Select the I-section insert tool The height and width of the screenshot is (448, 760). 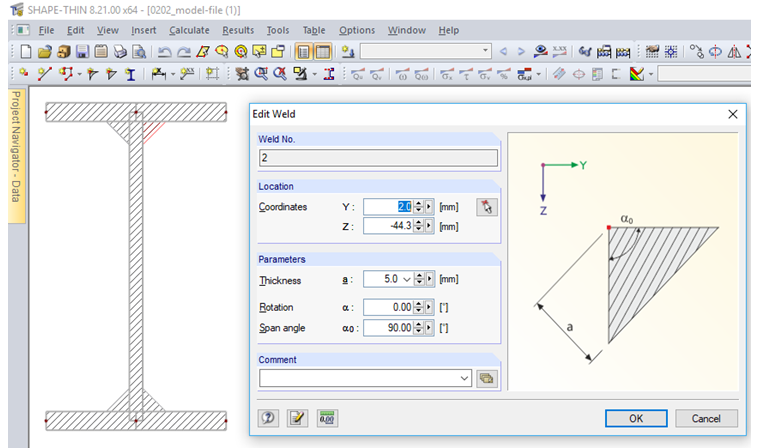(x=130, y=74)
